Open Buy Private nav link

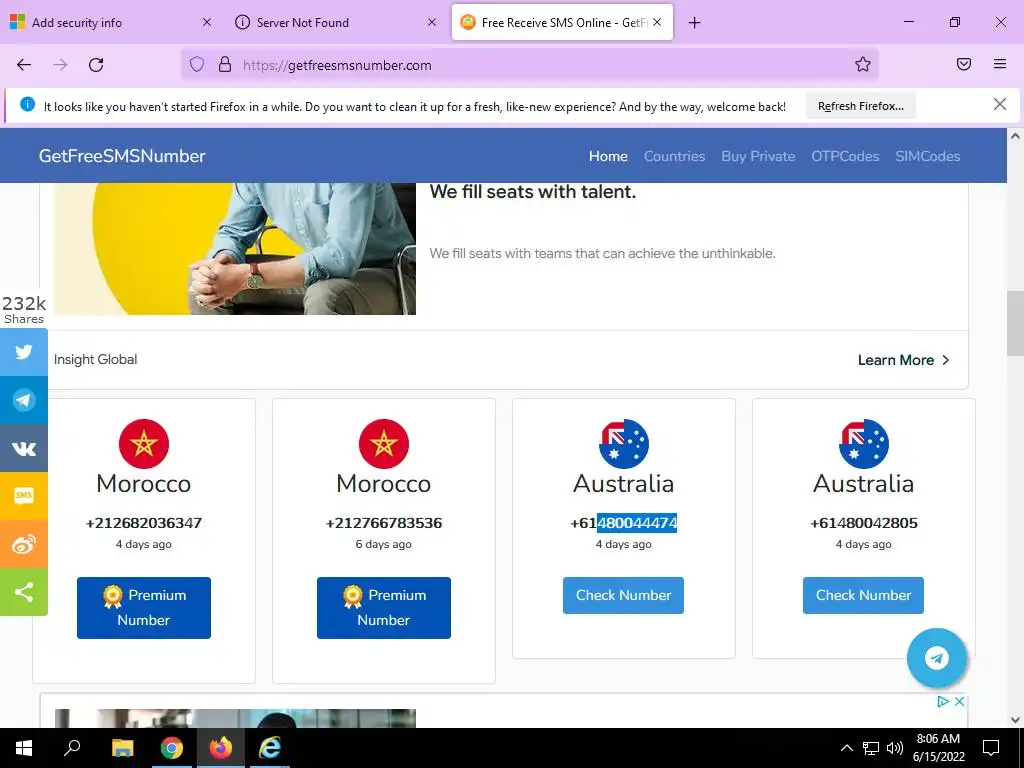coord(758,156)
